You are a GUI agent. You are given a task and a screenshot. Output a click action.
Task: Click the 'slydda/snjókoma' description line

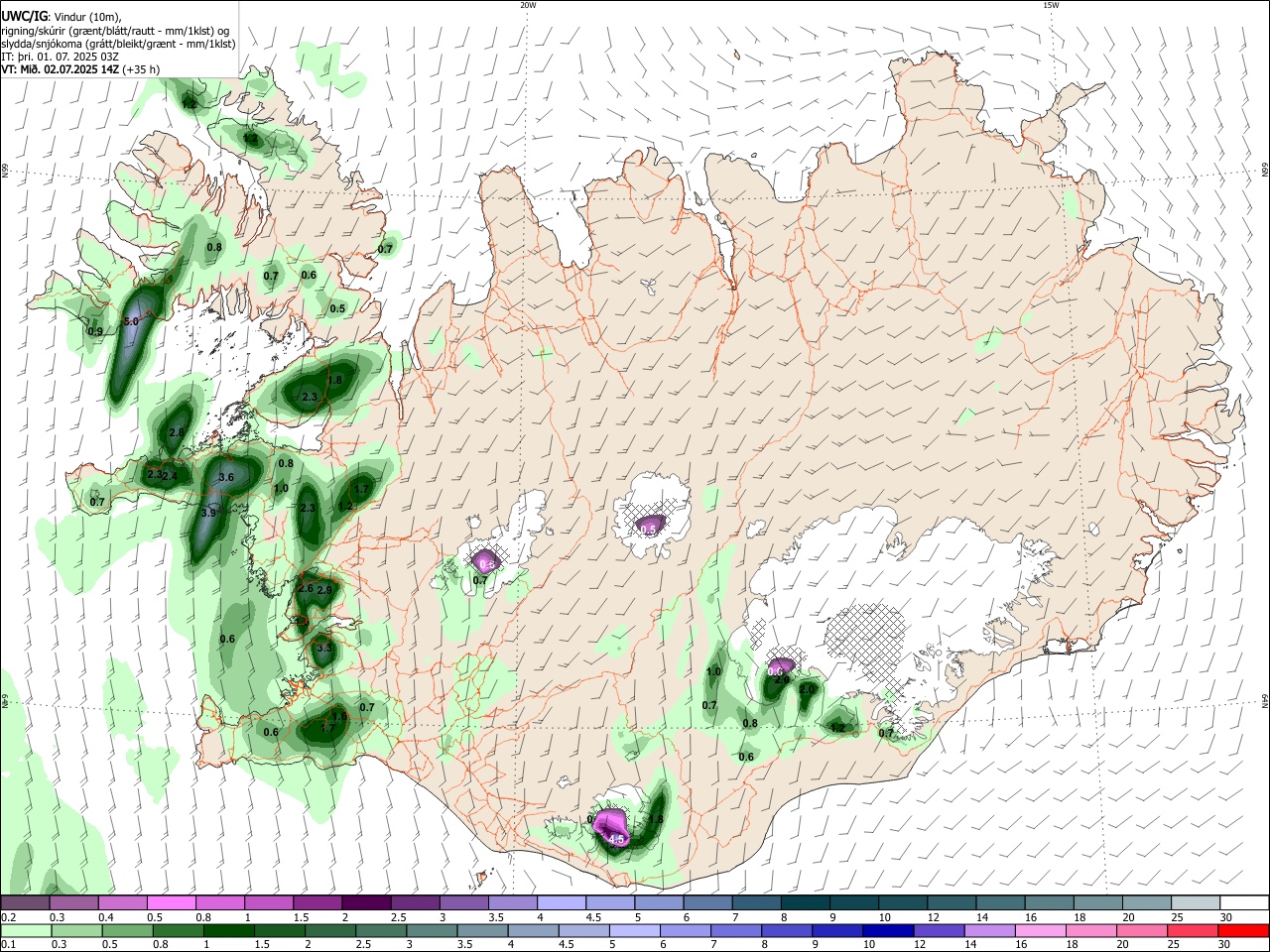(x=118, y=43)
